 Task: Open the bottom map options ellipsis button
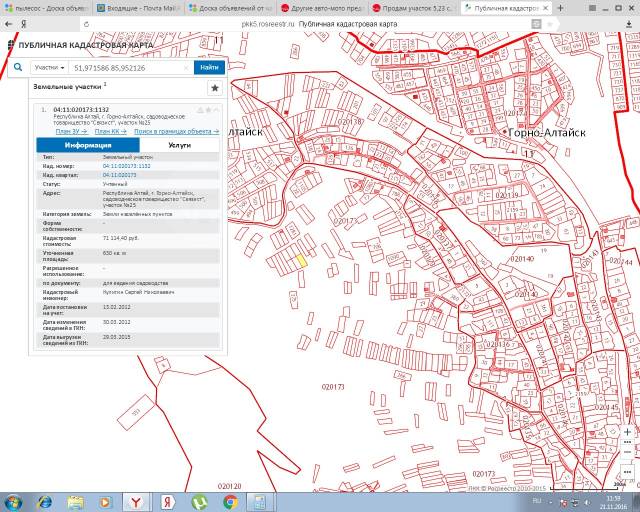coord(627,472)
